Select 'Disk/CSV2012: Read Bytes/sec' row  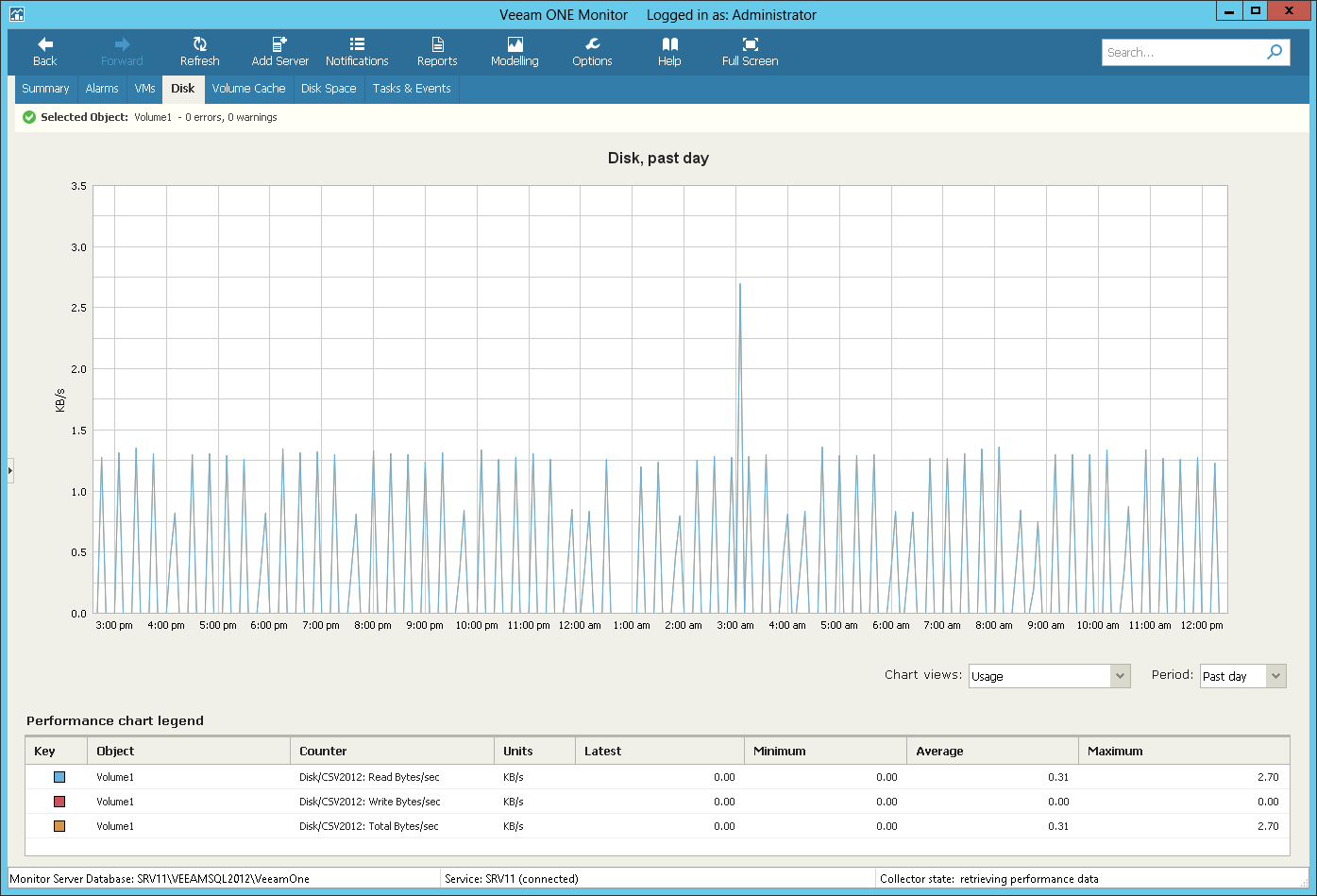click(x=657, y=777)
